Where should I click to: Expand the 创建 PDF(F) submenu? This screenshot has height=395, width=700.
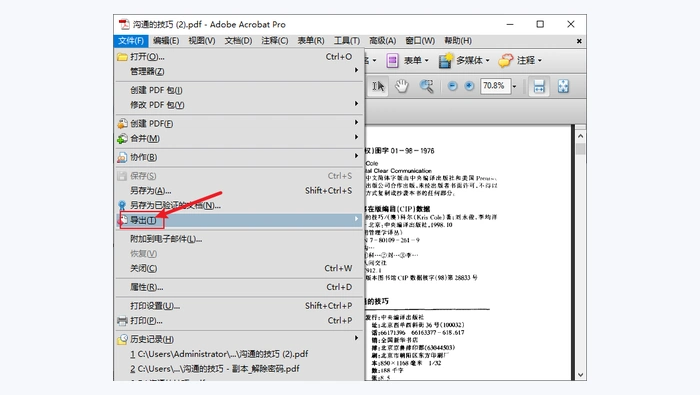(x=239, y=124)
